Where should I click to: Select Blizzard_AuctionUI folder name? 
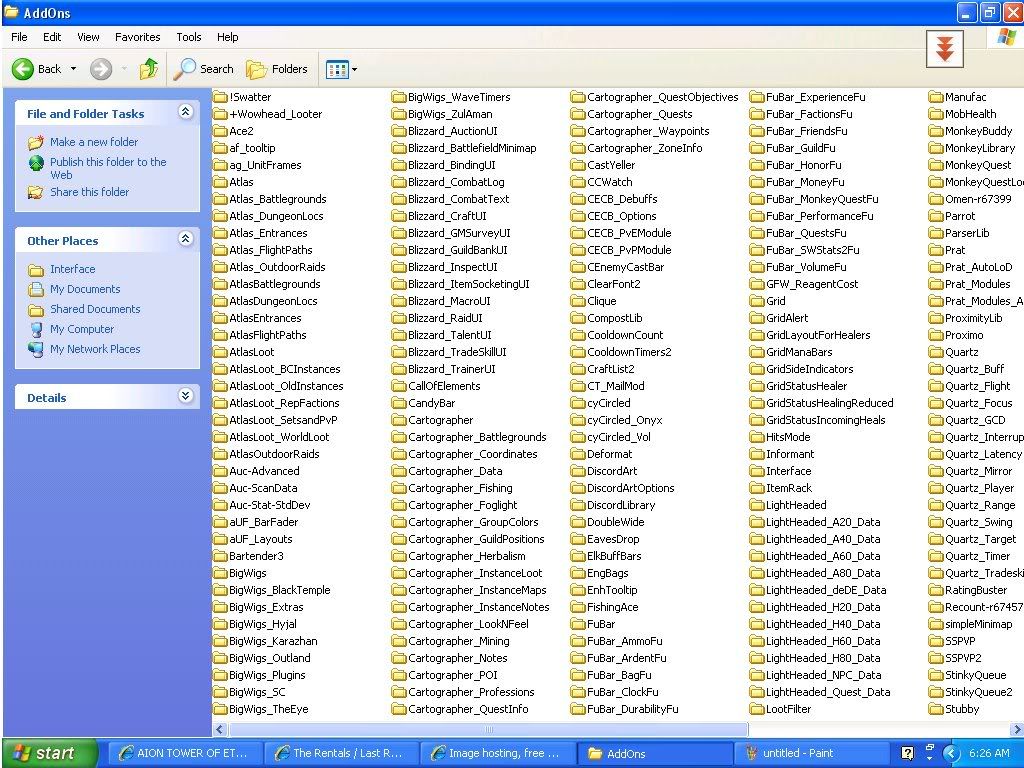tap(453, 131)
